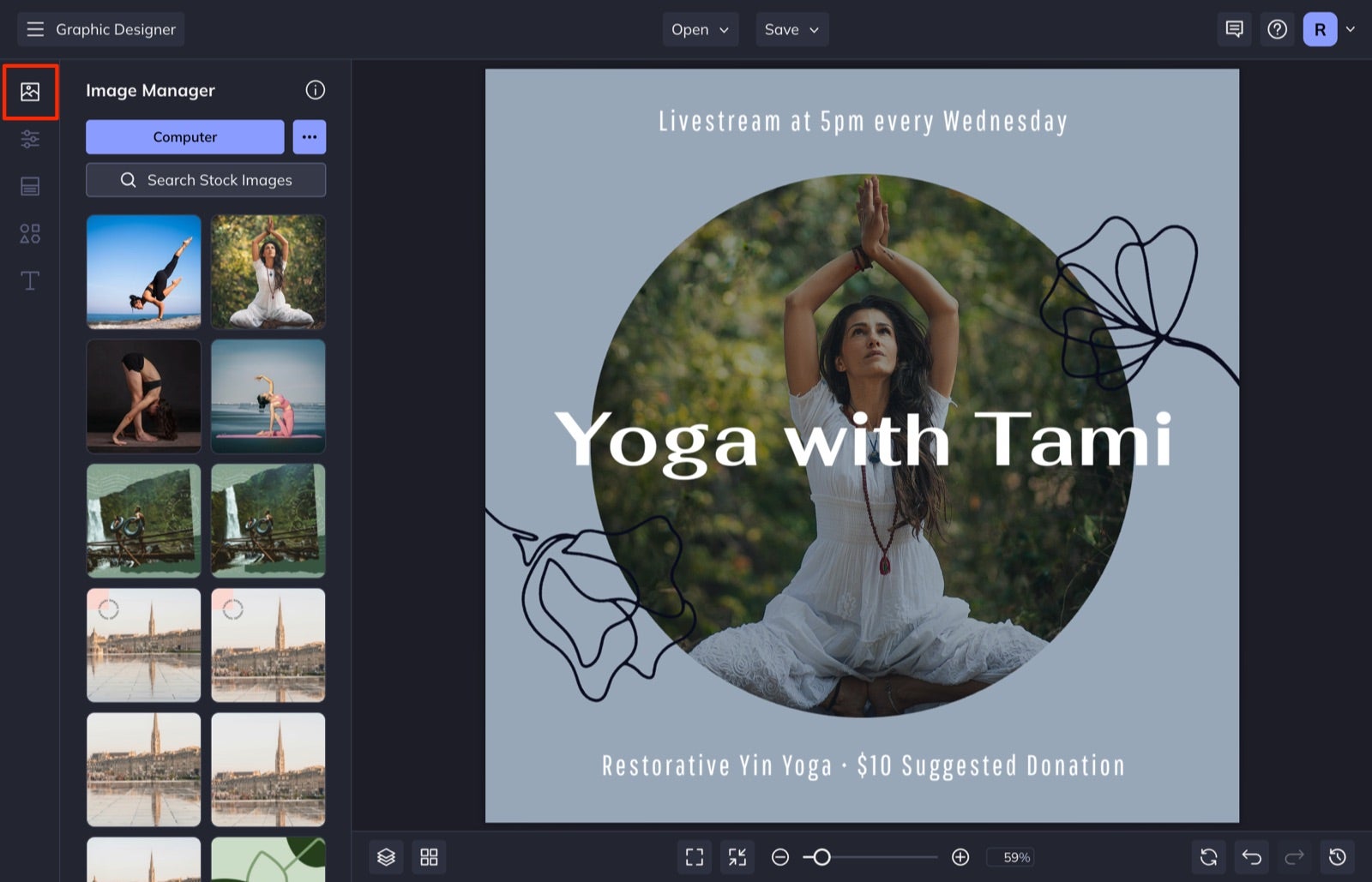This screenshot has height=882, width=1372.
Task: Open the Graphic Designer hamburger menu
Action: click(x=35, y=29)
